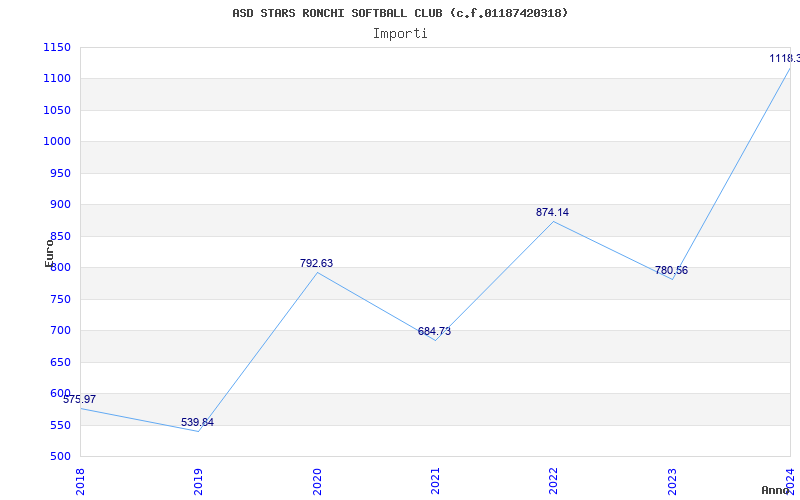
Task: Click the 2019 year axis label
Action: pyautogui.click(x=199, y=478)
